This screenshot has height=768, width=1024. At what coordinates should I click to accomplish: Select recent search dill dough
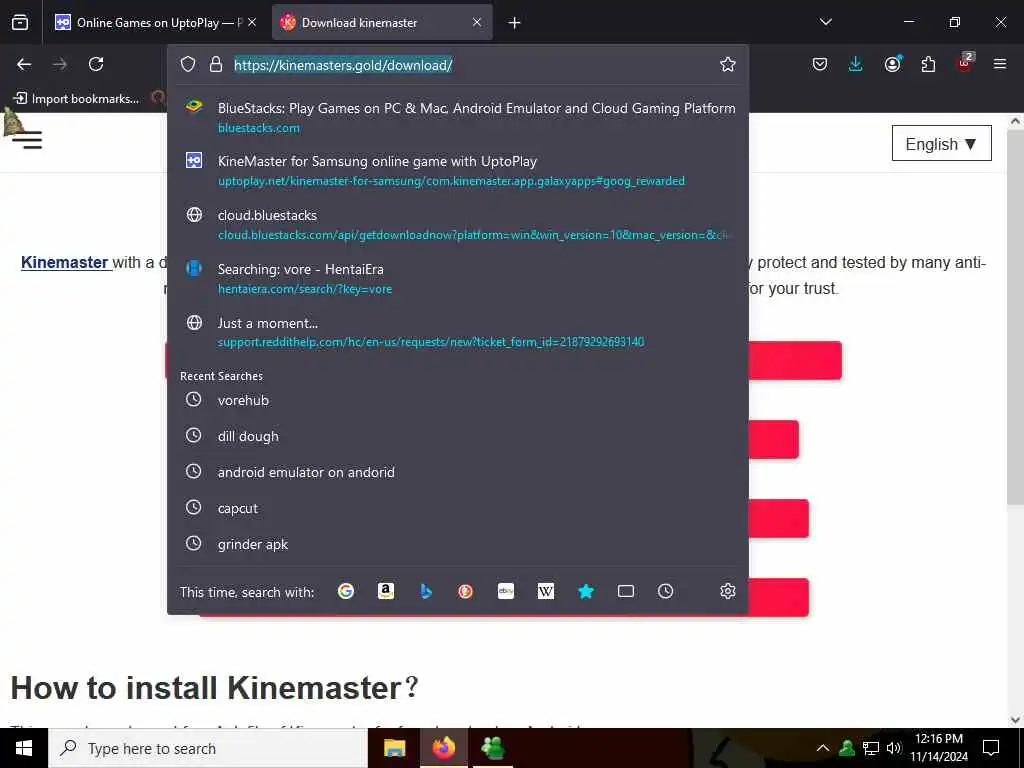pyautogui.click(x=457, y=436)
